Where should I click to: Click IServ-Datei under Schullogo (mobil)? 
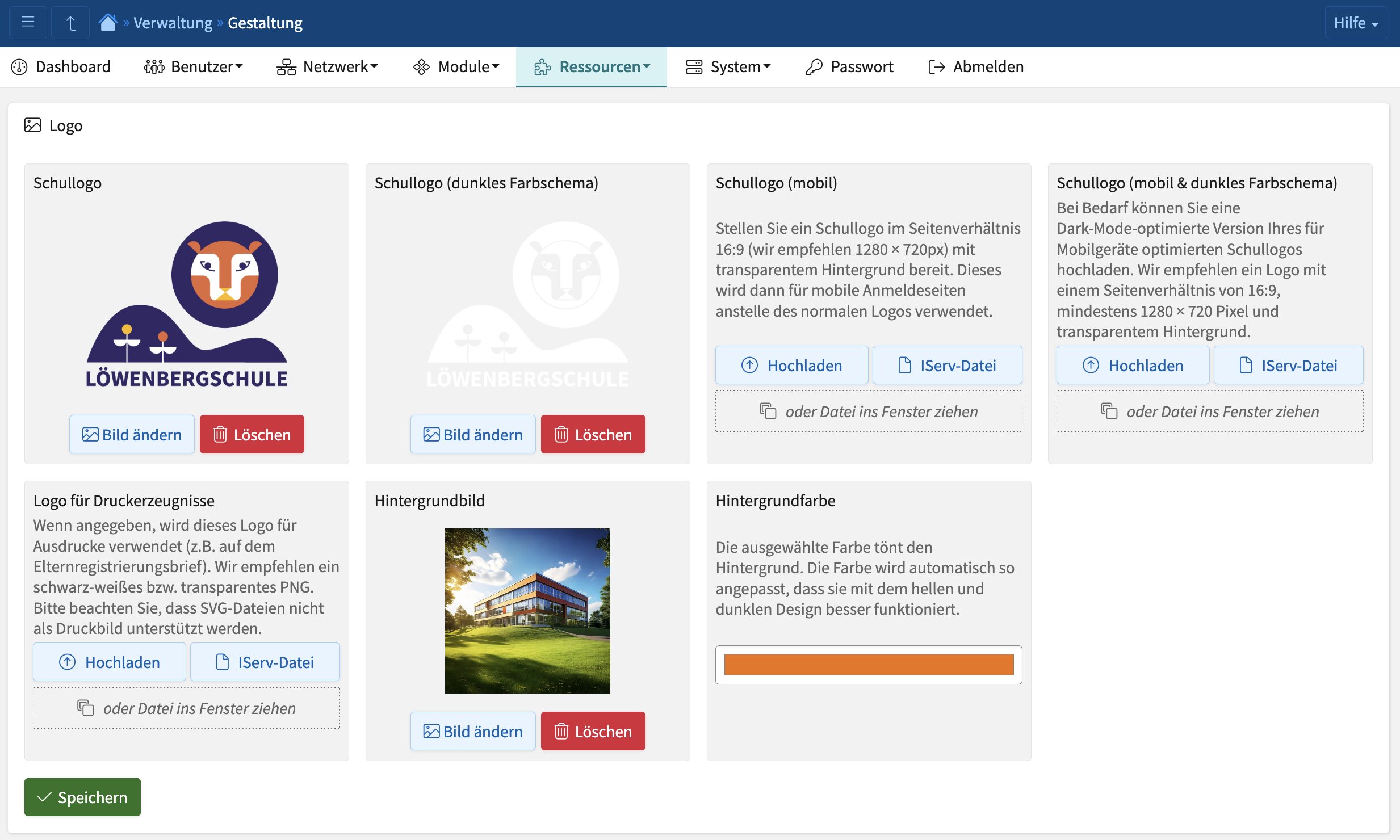pyautogui.click(x=947, y=365)
